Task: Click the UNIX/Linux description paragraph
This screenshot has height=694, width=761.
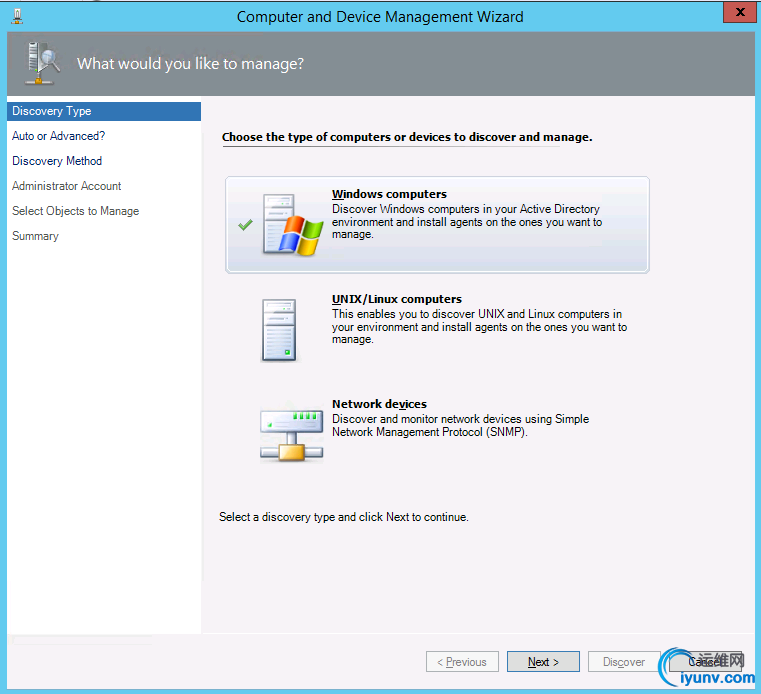Action: pos(480,327)
